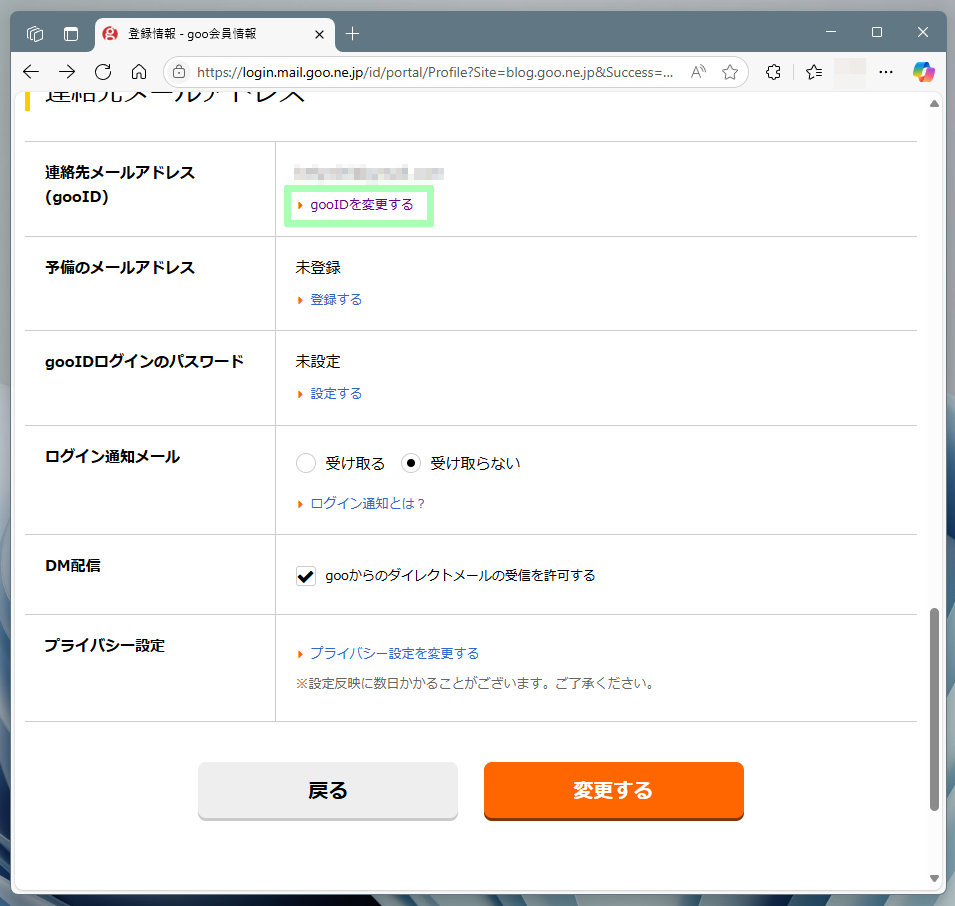Click the address bar URL field
This screenshot has height=906, width=955.
[435, 72]
